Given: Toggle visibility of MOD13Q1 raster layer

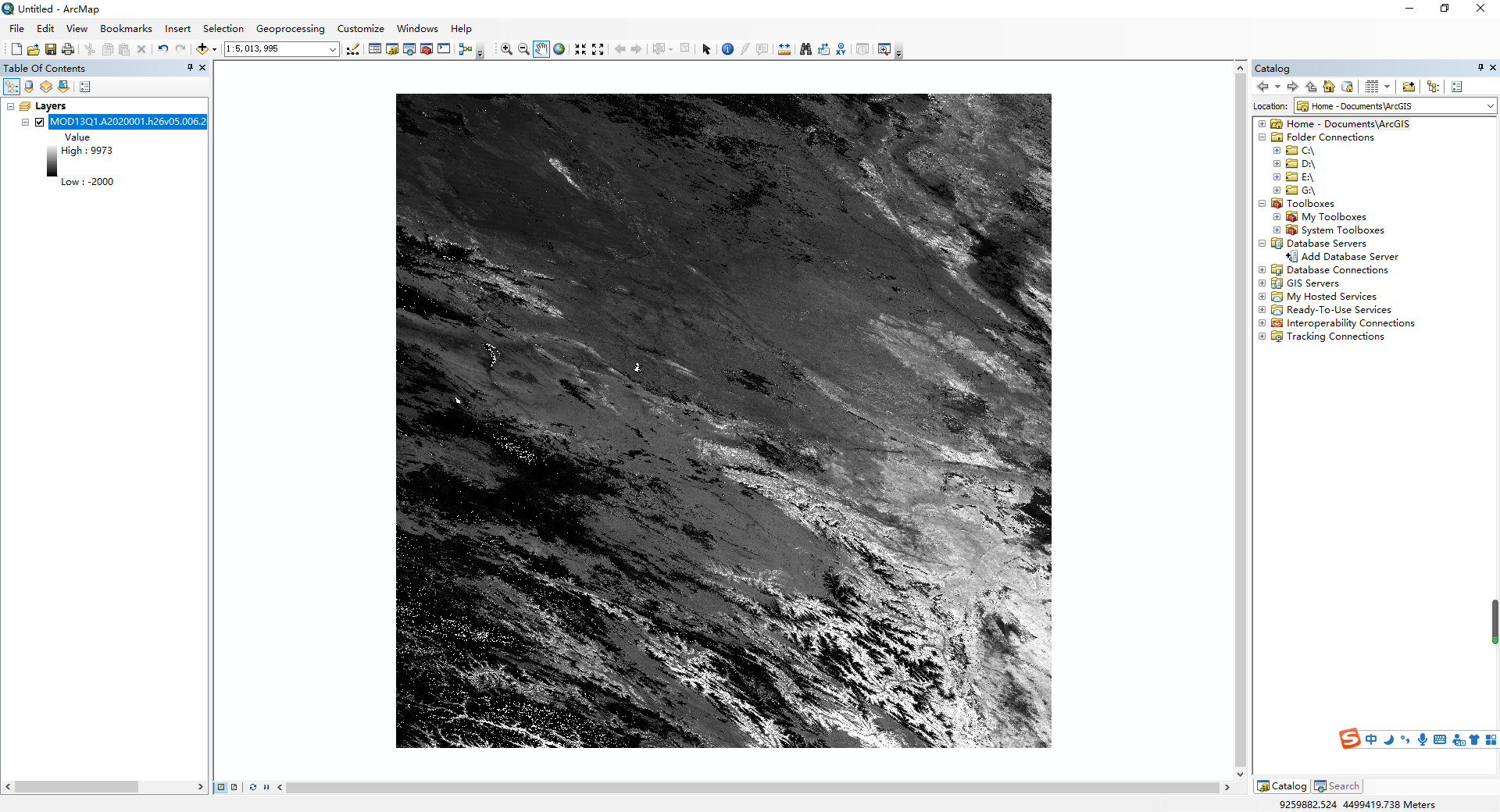Looking at the screenshot, I should 40,122.
